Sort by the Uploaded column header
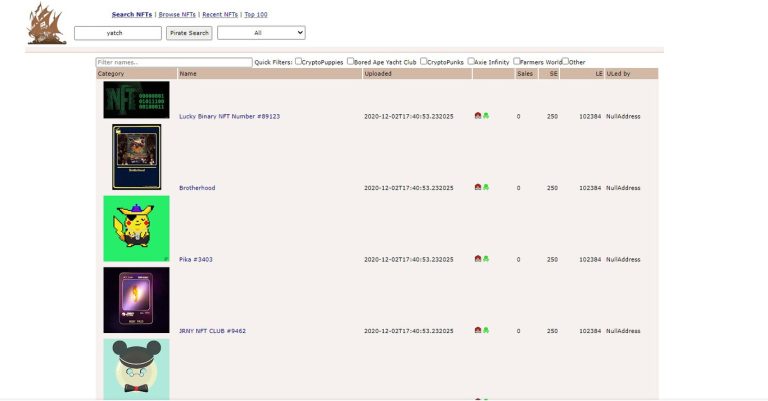Image resolution: width=768 pixels, height=401 pixels. [378, 74]
